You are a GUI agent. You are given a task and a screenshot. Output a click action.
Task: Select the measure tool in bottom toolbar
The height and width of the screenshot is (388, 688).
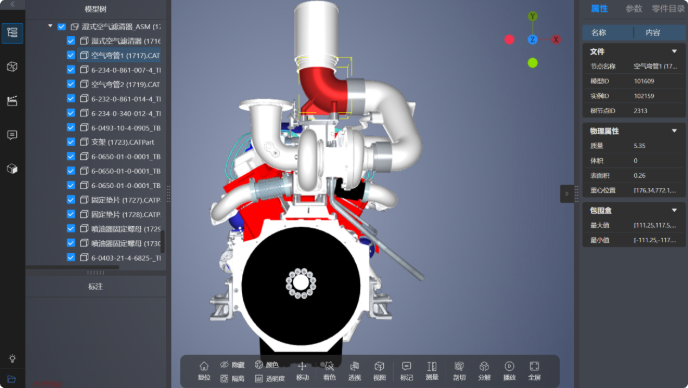point(432,371)
